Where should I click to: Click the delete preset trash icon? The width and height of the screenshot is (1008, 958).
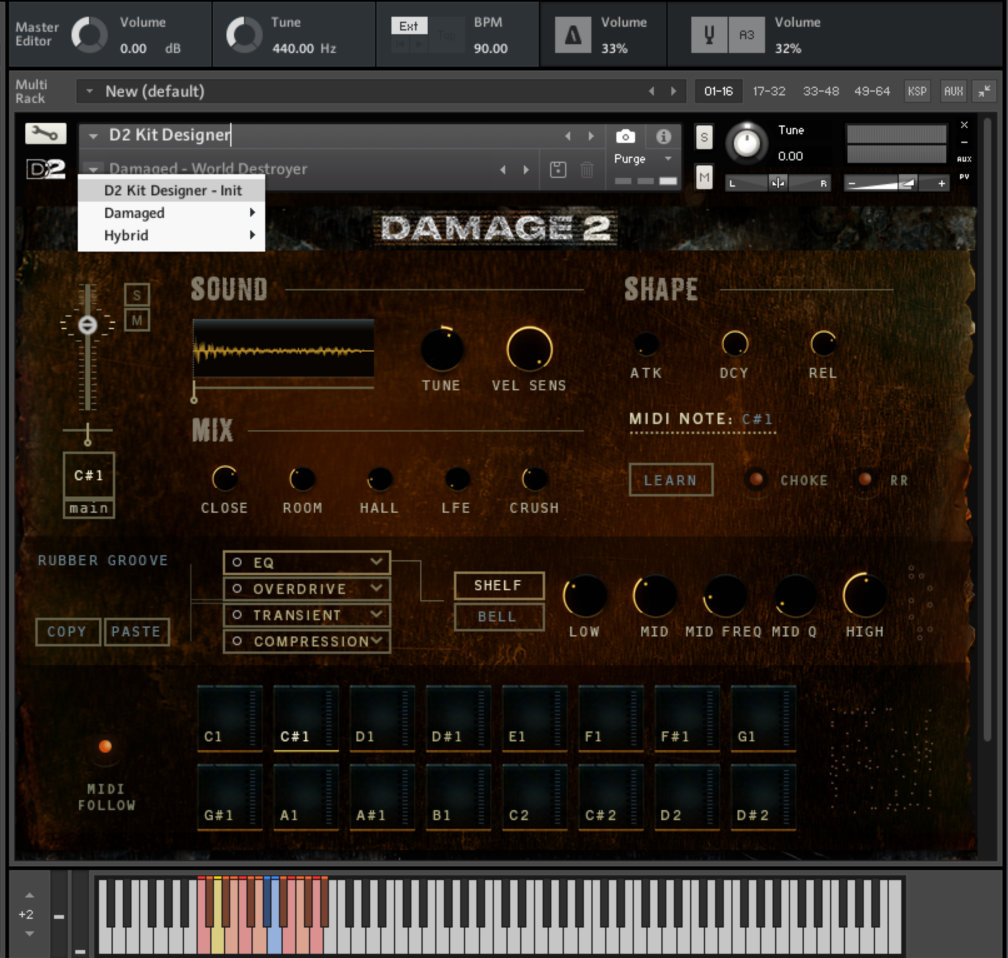[587, 170]
